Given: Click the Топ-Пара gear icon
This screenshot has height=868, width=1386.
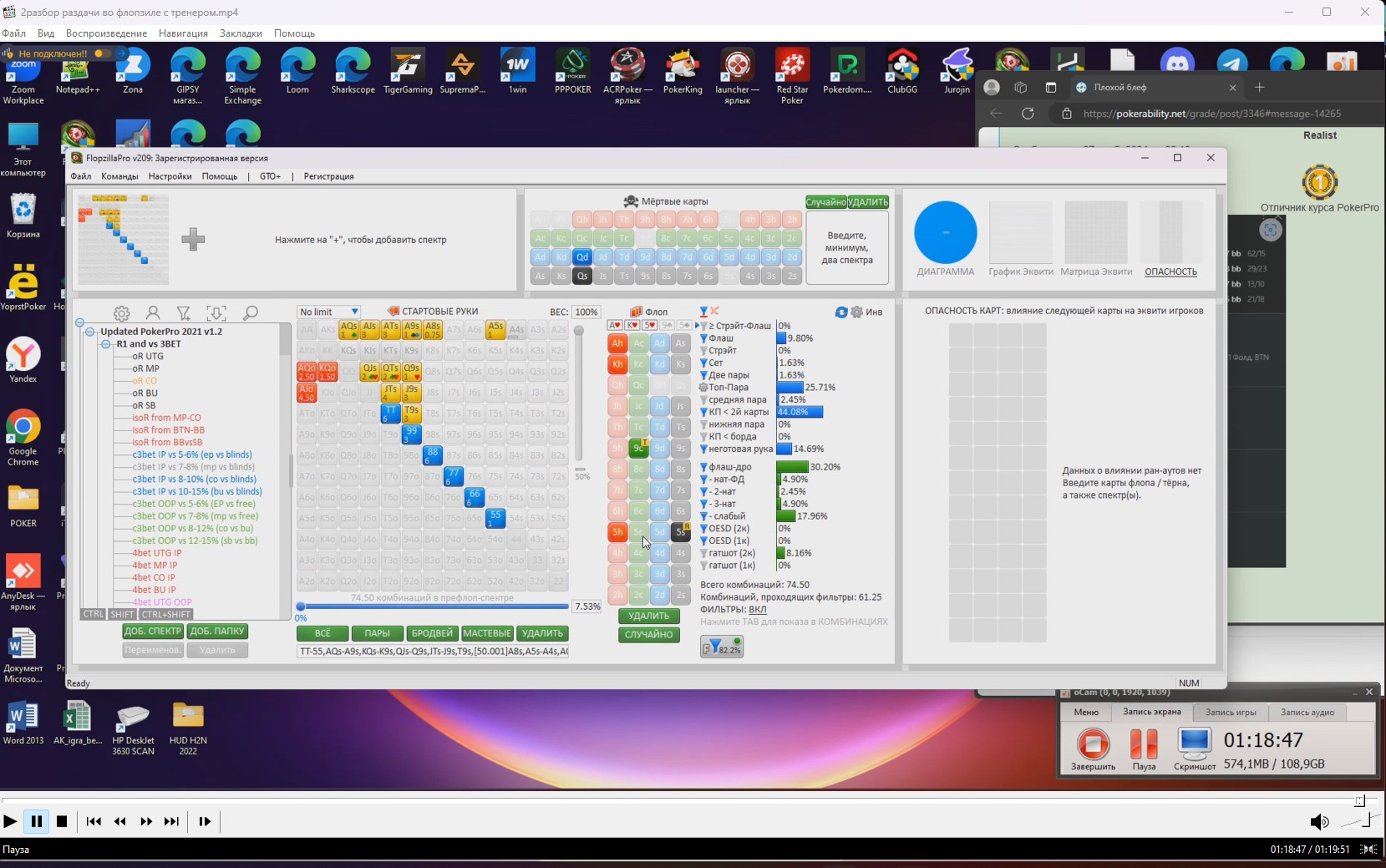Looking at the screenshot, I should point(703,388).
